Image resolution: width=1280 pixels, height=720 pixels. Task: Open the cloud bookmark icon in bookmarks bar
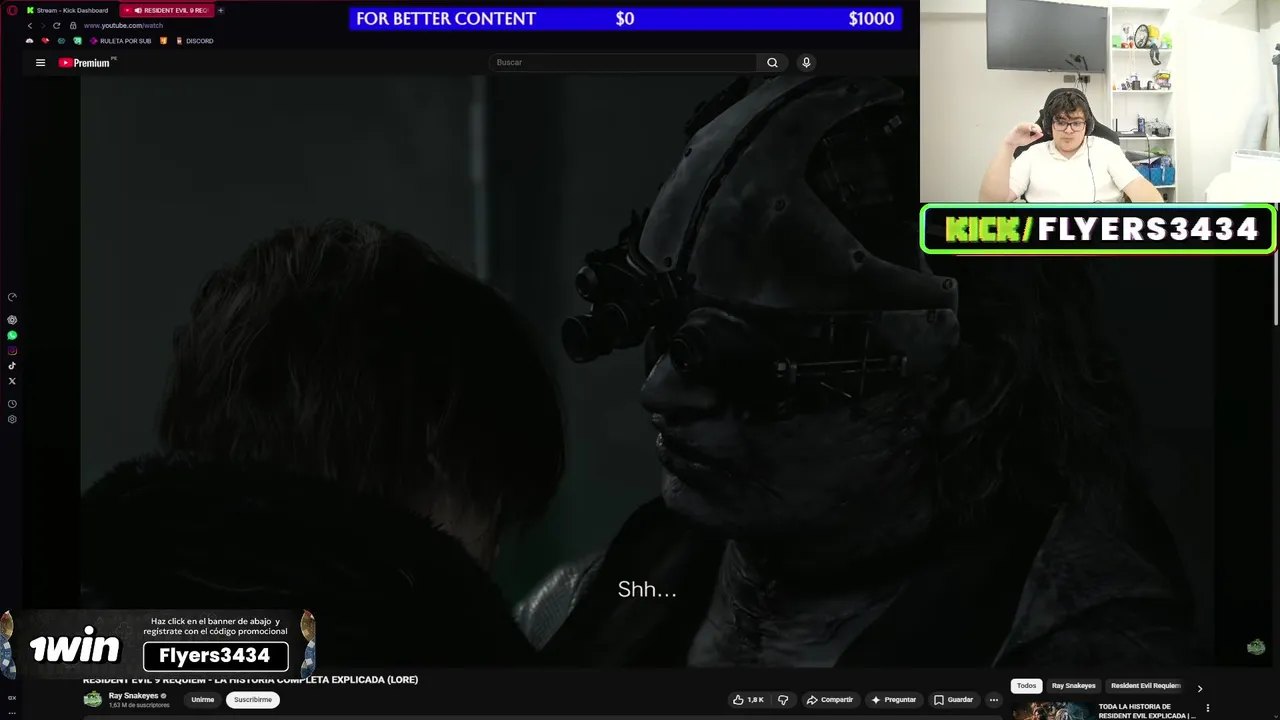[x=29, y=41]
